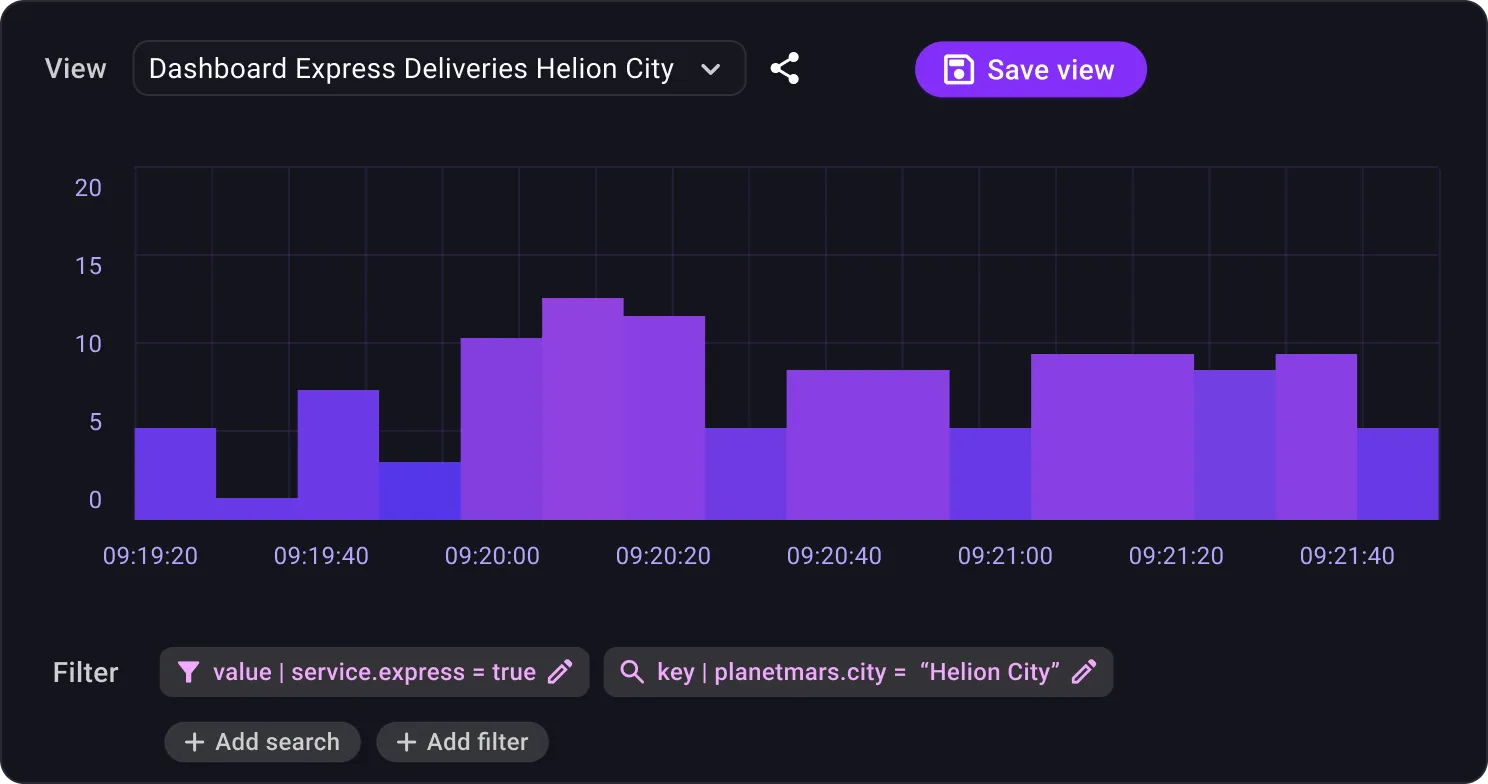Click the first bar at 09:19:20
1488x784 pixels.
click(x=175, y=474)
